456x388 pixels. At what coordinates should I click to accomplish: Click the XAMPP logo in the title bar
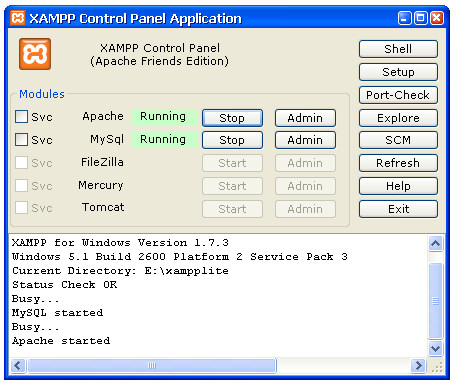pyautogui.click(x=18, y=18)
